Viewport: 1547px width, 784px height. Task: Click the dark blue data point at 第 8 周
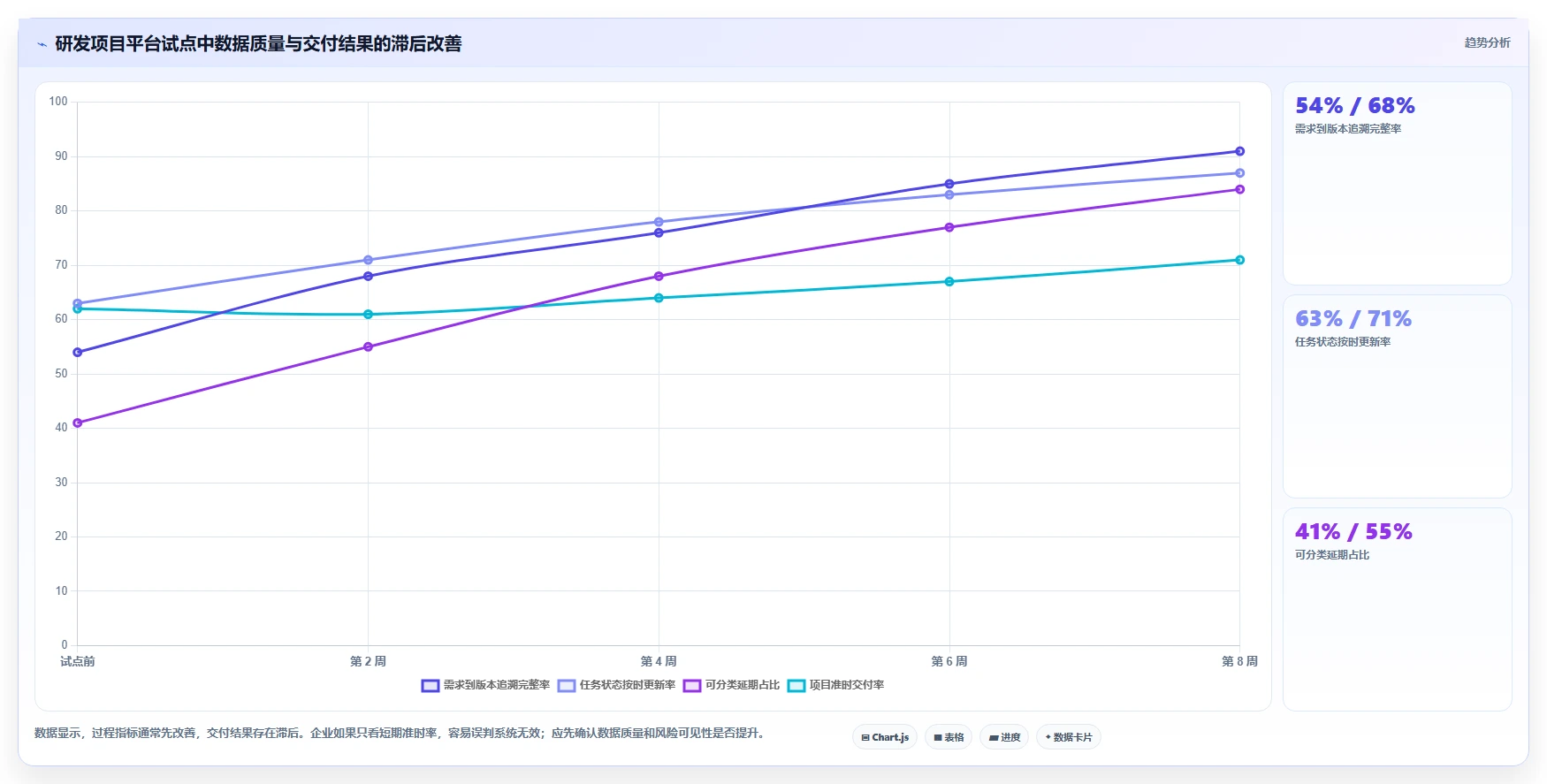pyautogui.click(x=1239, y=151)
